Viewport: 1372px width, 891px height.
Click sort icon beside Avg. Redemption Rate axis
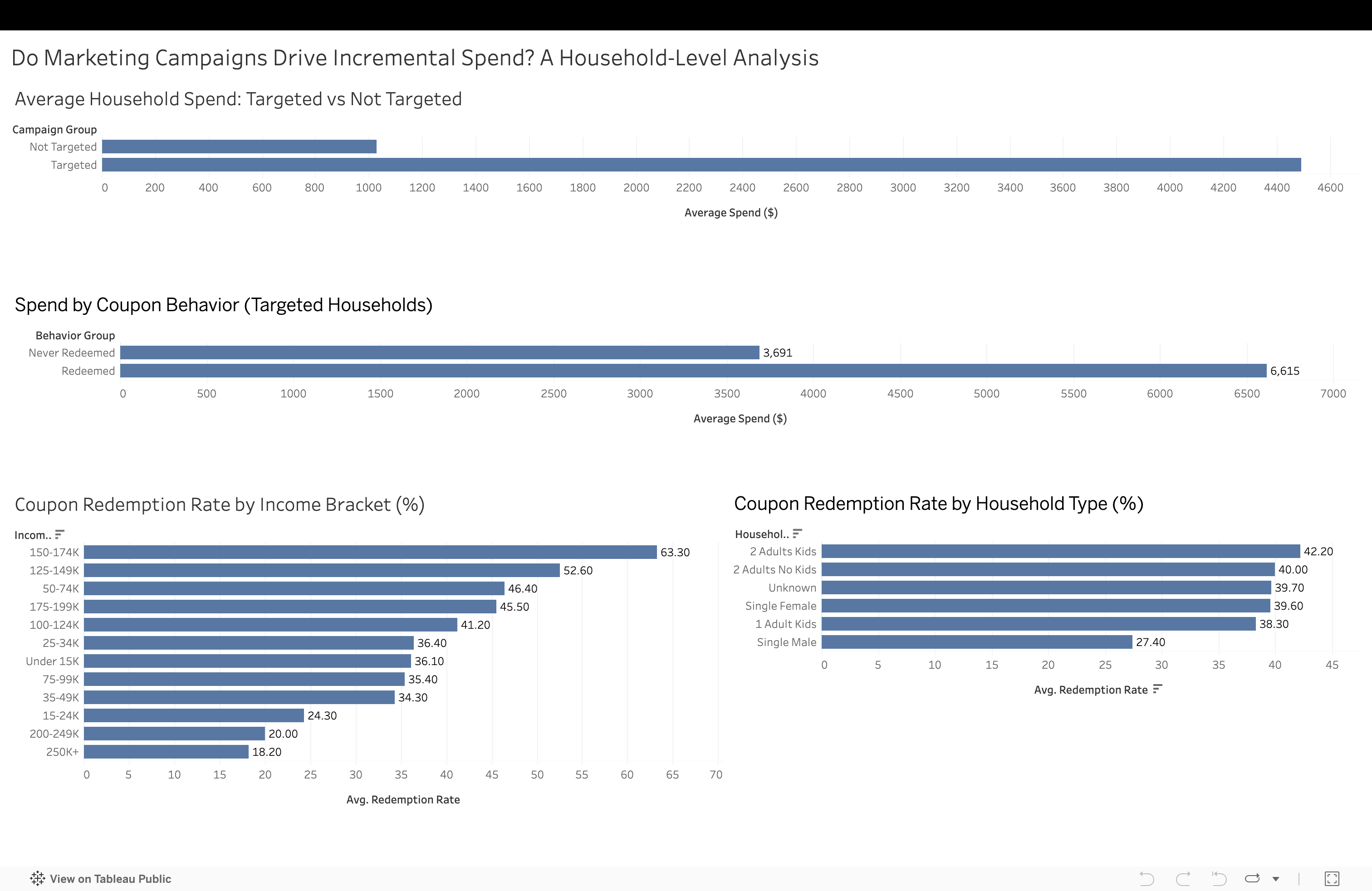click(1157, 689)
